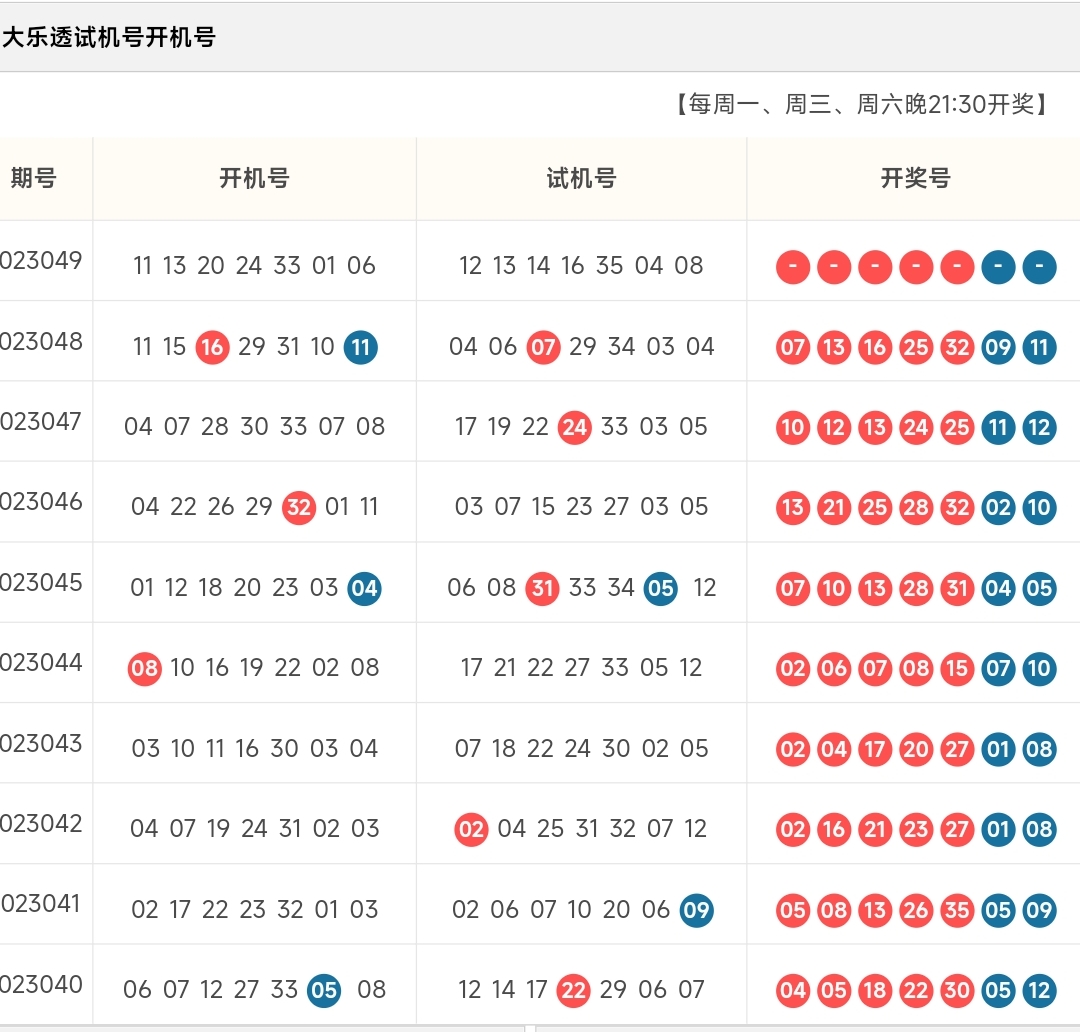Viewport: 1080px width, 1032px height.
Task: Click red ball 32 in 023046 开机号
Action: (x=299, y=508)
